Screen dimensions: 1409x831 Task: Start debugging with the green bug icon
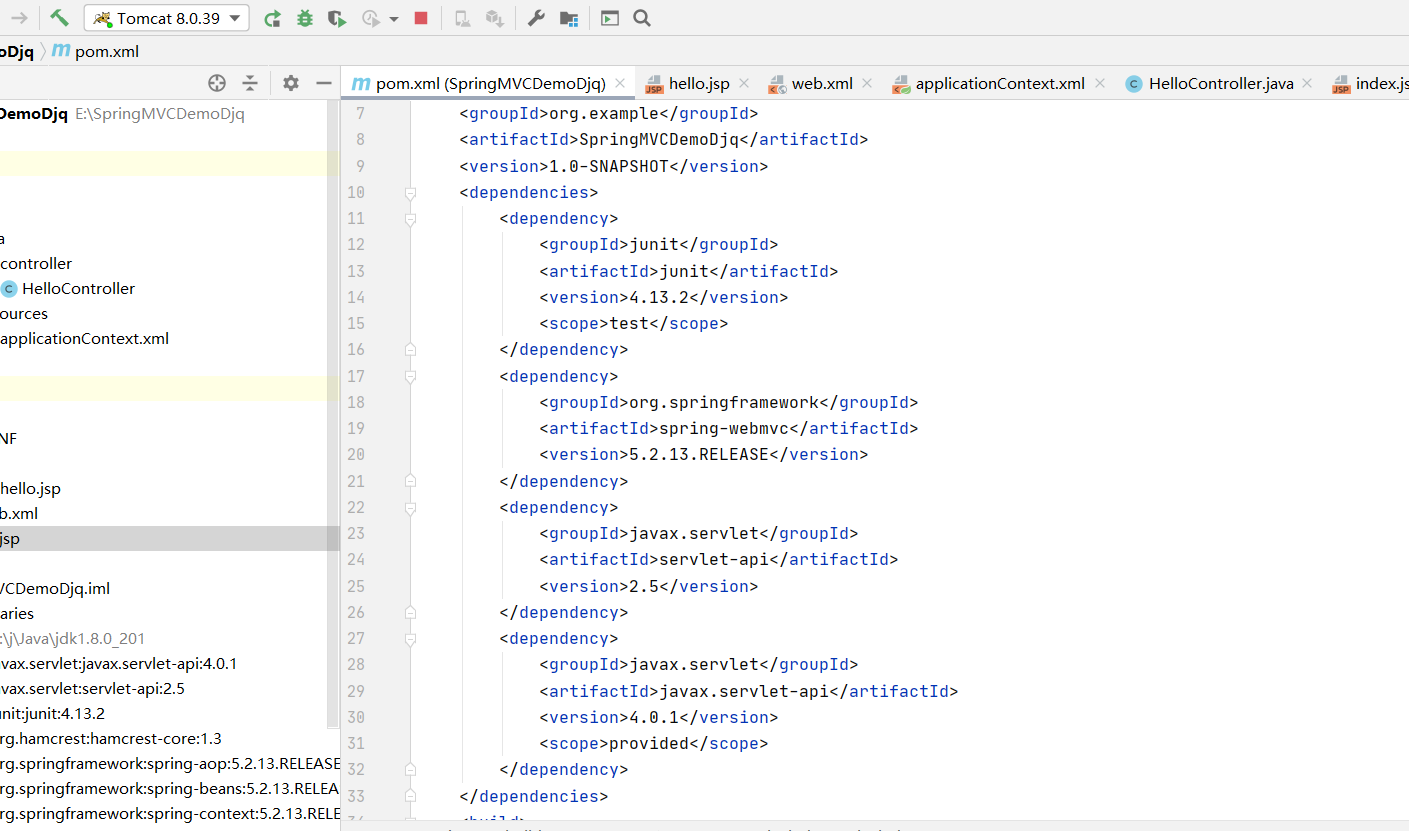[x=305, y=18]
